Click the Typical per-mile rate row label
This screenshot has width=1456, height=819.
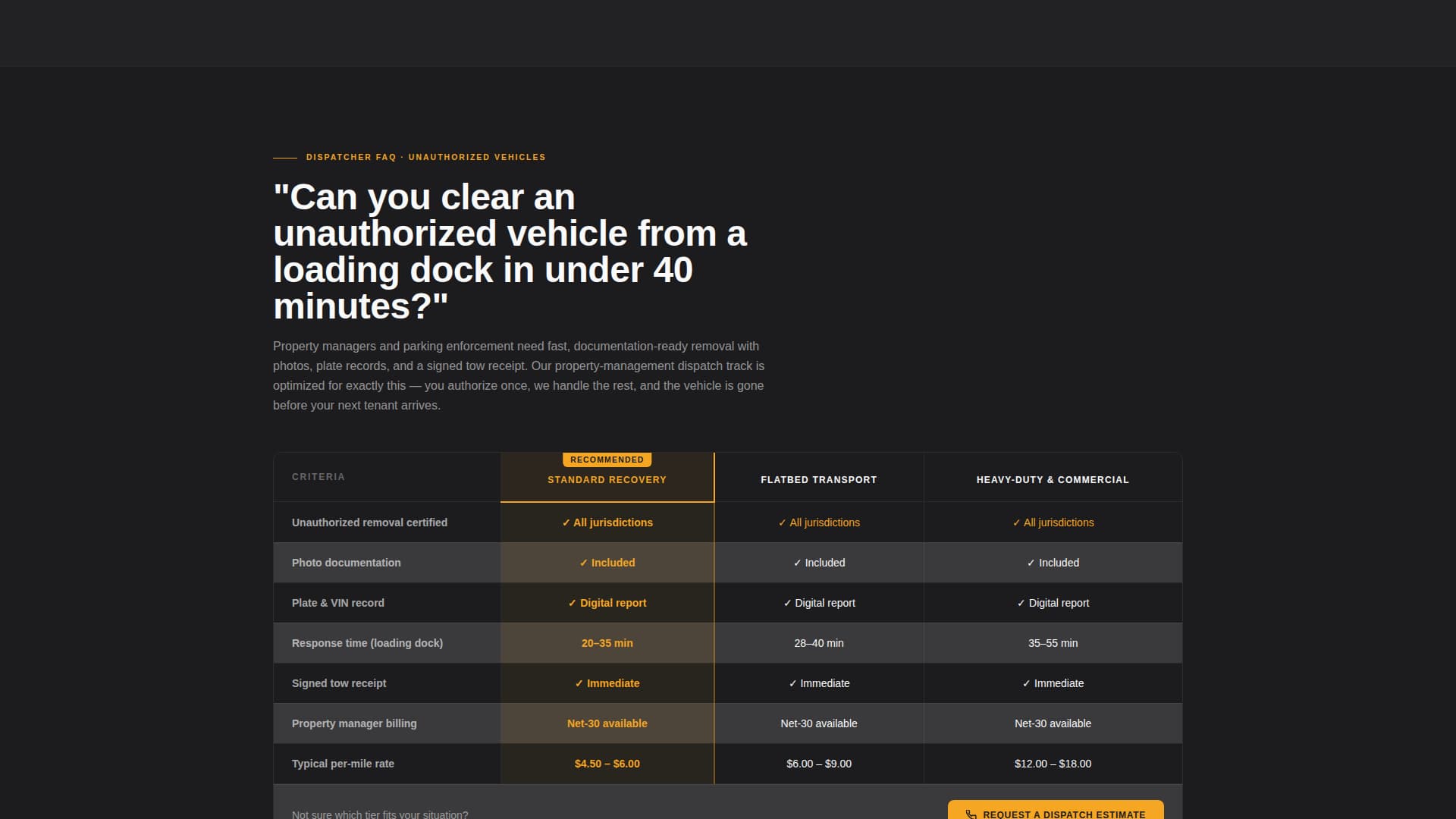[343, 764]
